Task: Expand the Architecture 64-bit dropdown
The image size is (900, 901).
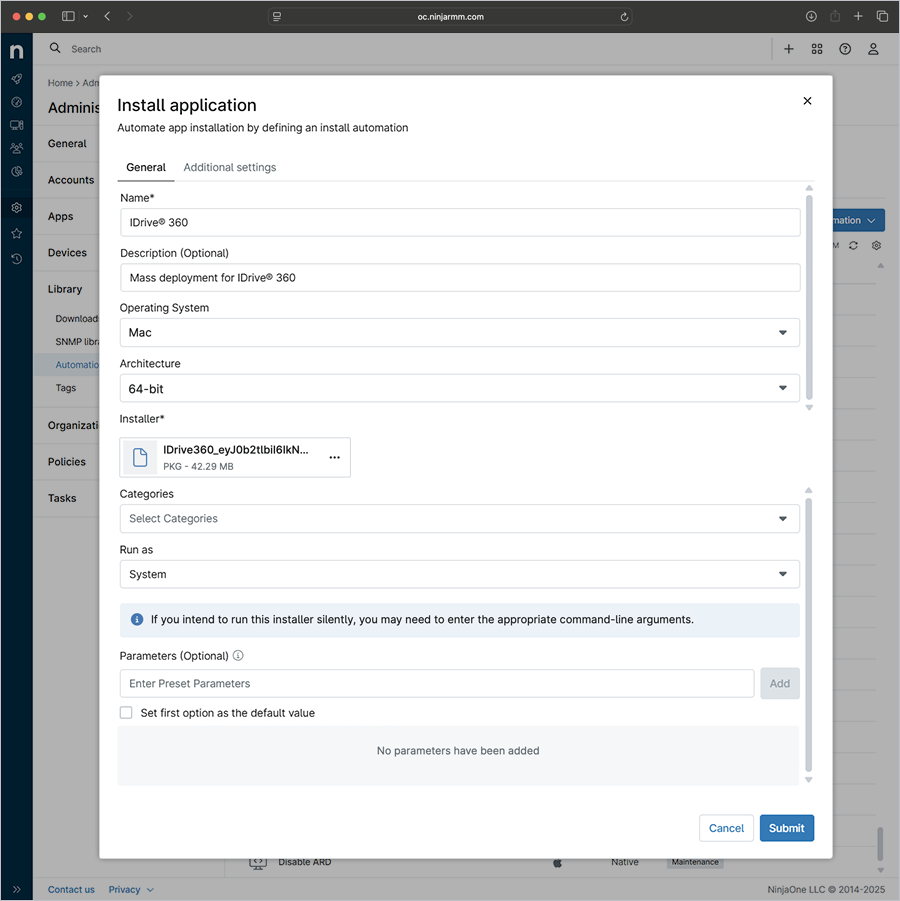Action: [x=459, y=388]
